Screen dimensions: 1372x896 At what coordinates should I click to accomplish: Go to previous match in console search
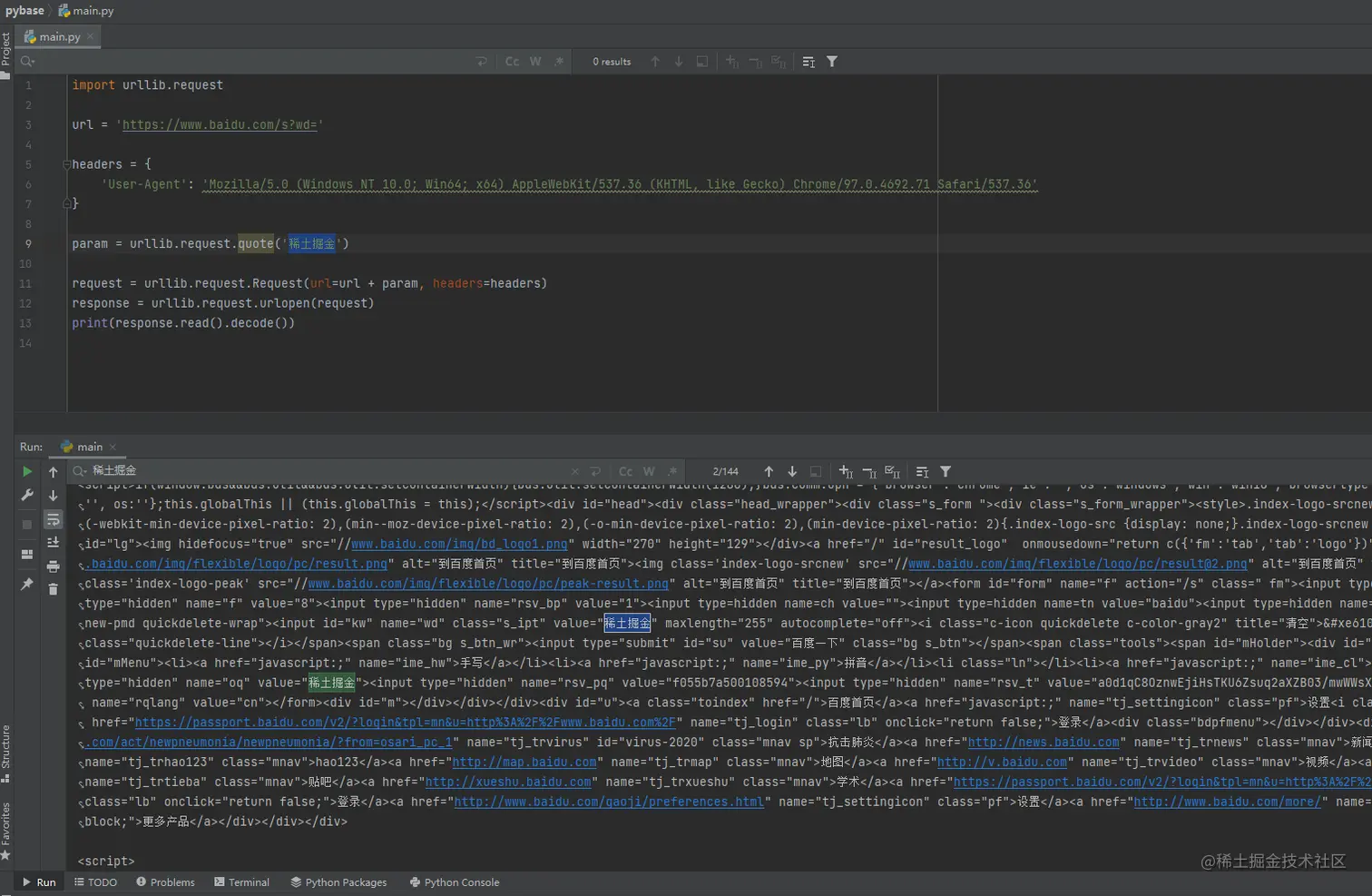769,471
